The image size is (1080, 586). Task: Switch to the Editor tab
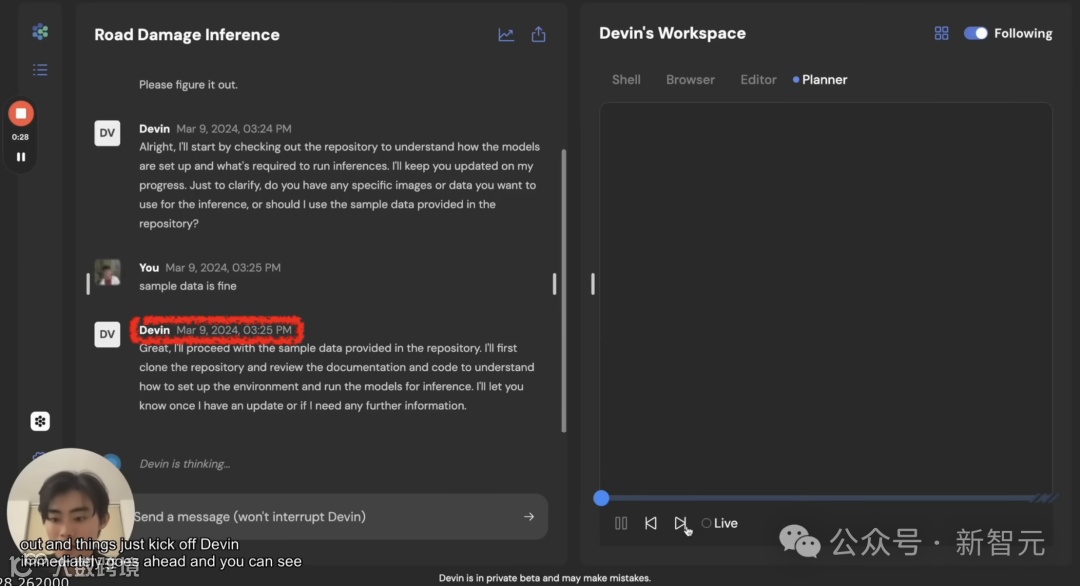point(758,80)
